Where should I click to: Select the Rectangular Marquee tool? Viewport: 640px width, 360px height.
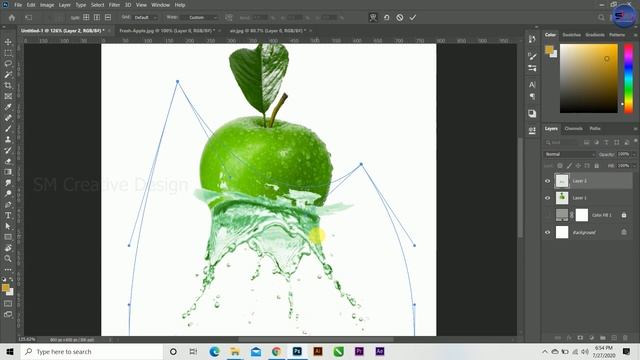(8, 53)
